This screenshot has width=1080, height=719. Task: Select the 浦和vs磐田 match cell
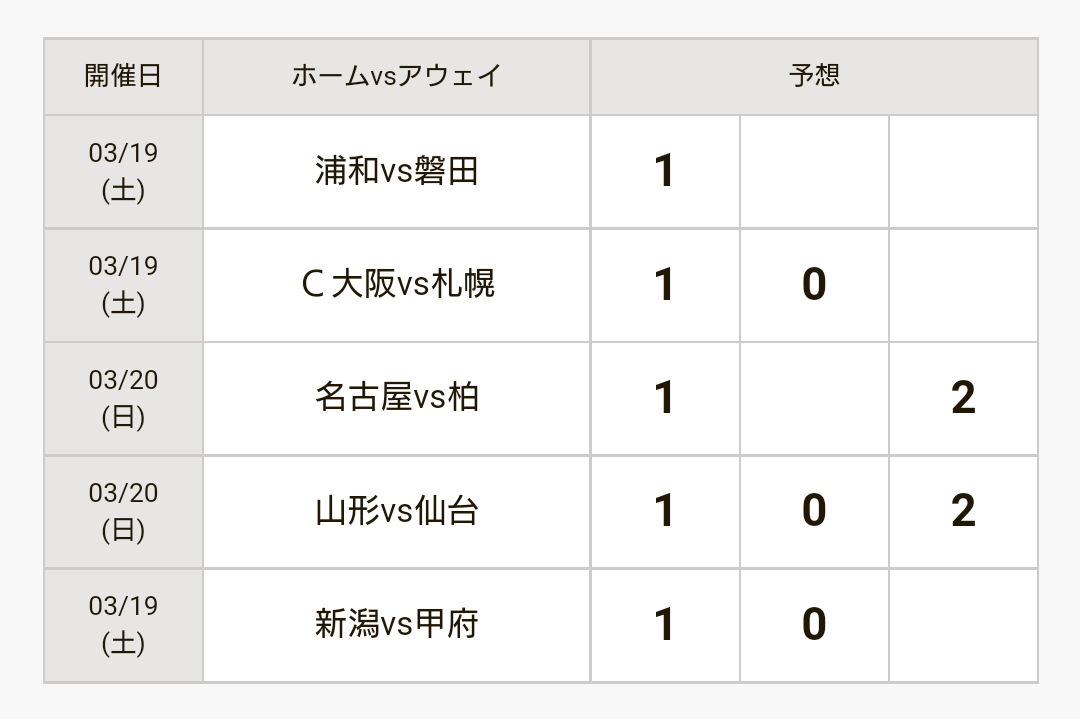[x=397, y=171]
